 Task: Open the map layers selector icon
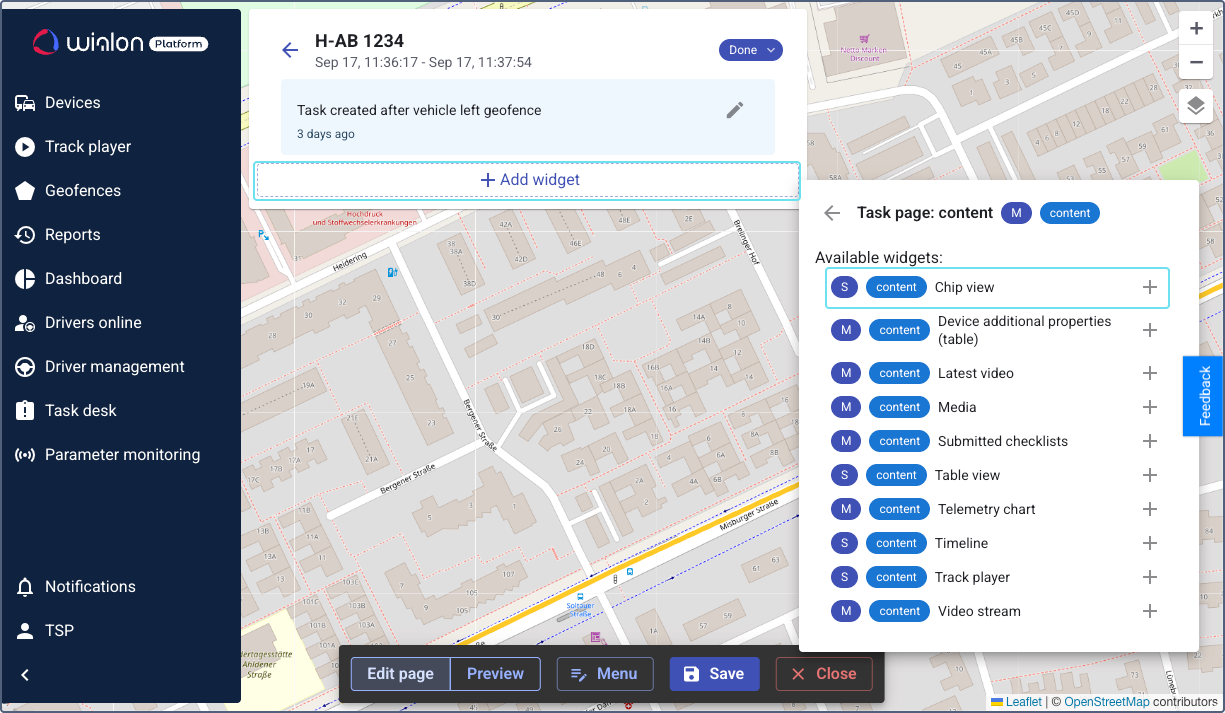coord(1196,105)
